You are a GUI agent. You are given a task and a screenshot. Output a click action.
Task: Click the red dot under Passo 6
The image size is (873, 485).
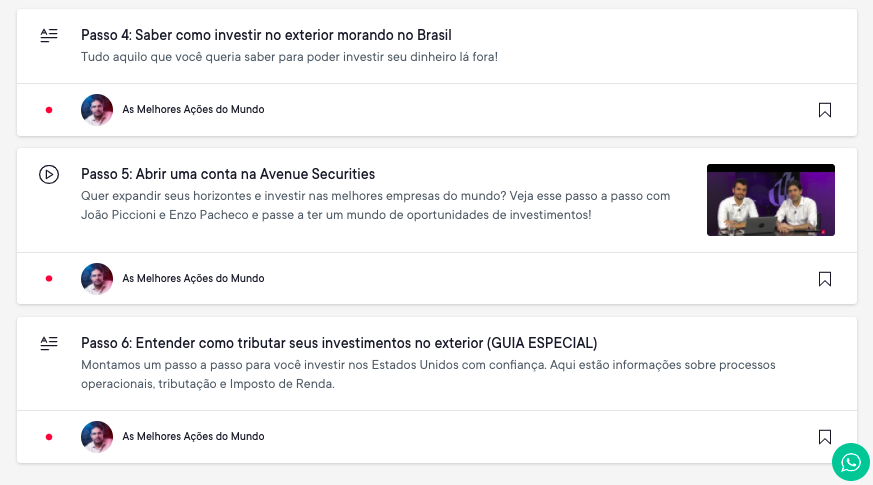tap(49, 437)
